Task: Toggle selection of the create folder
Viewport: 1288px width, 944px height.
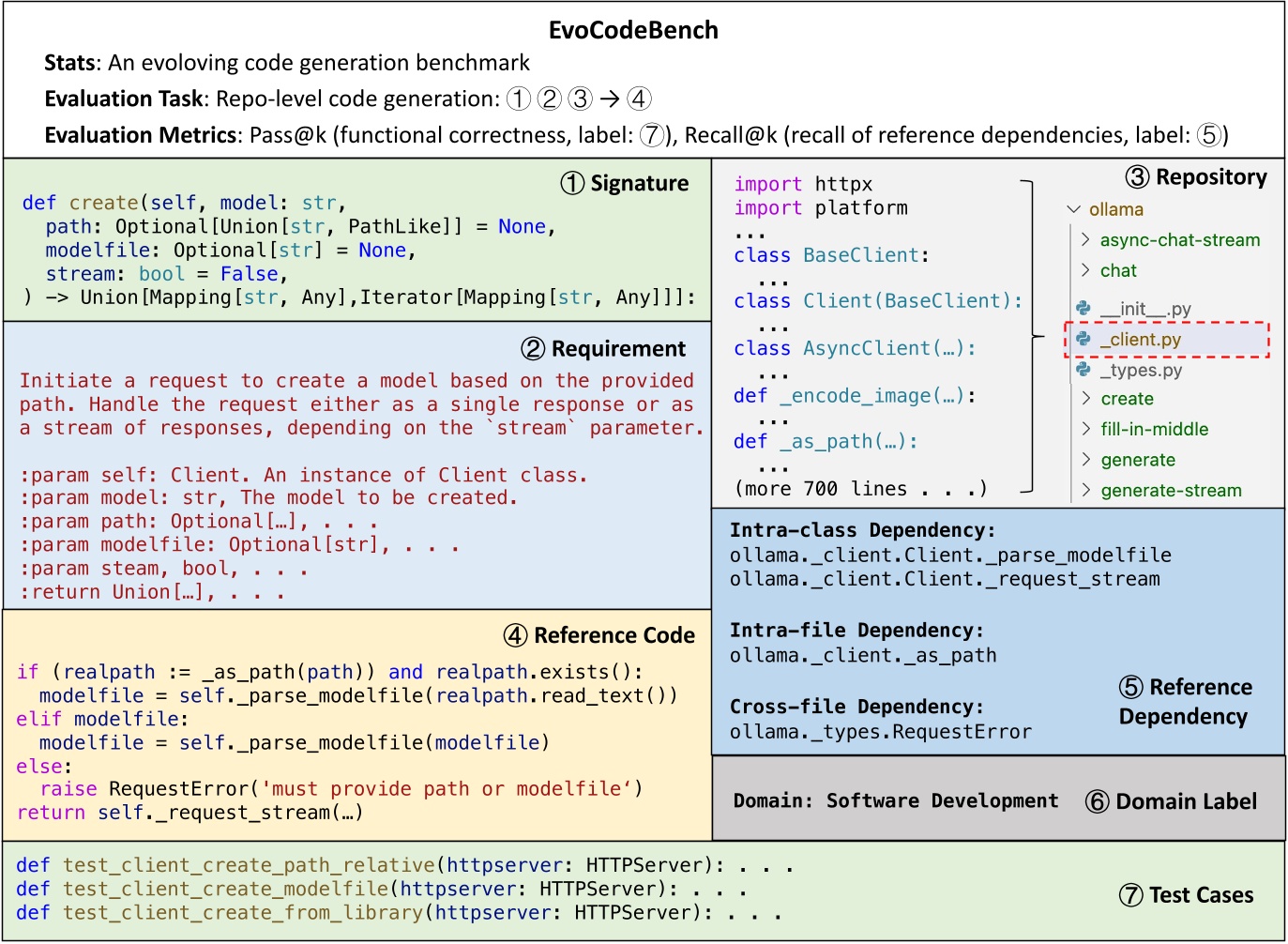Action: click(1126, 398)
